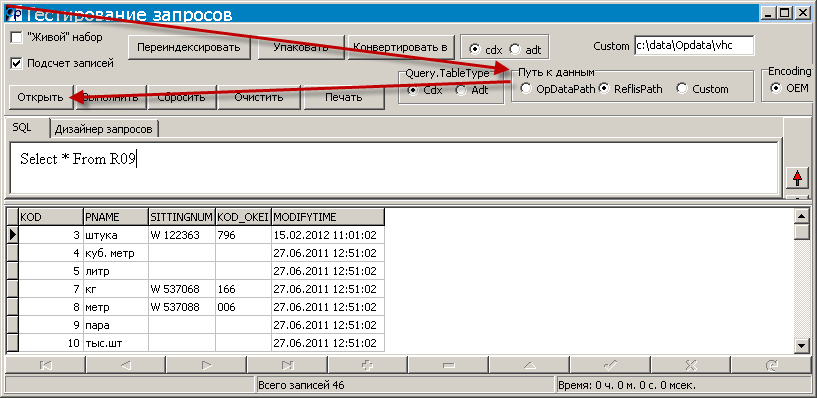
Task: Insert record with plus navigator button
Action: [368, 366]
